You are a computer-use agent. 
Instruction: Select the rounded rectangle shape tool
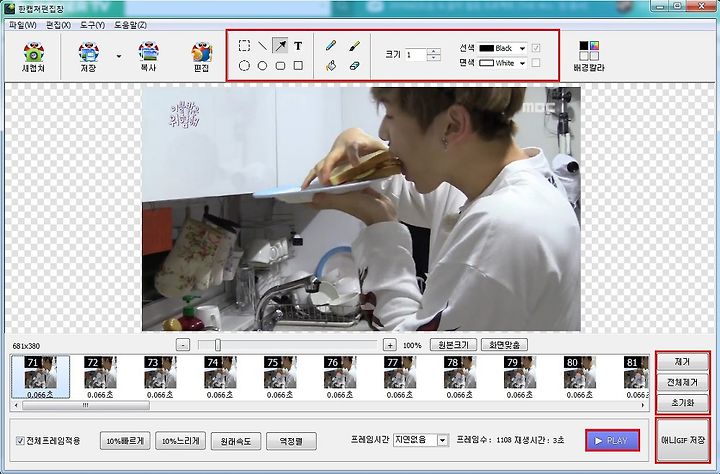click(x=280, y=66)
